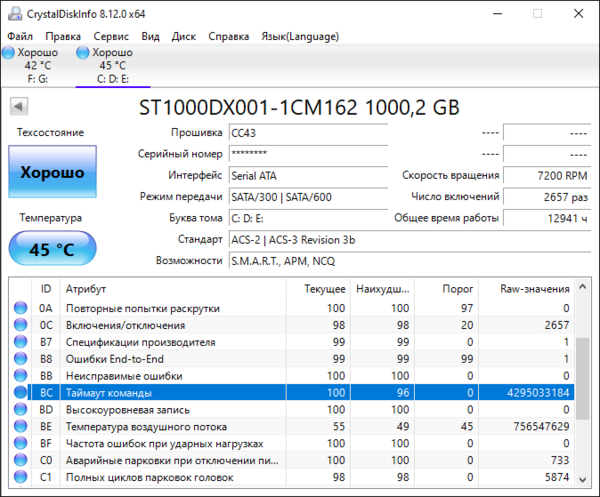600x497 pixels.
Task: Click the Буква тома field C: D: E:
Action: (x=308, y=218)
